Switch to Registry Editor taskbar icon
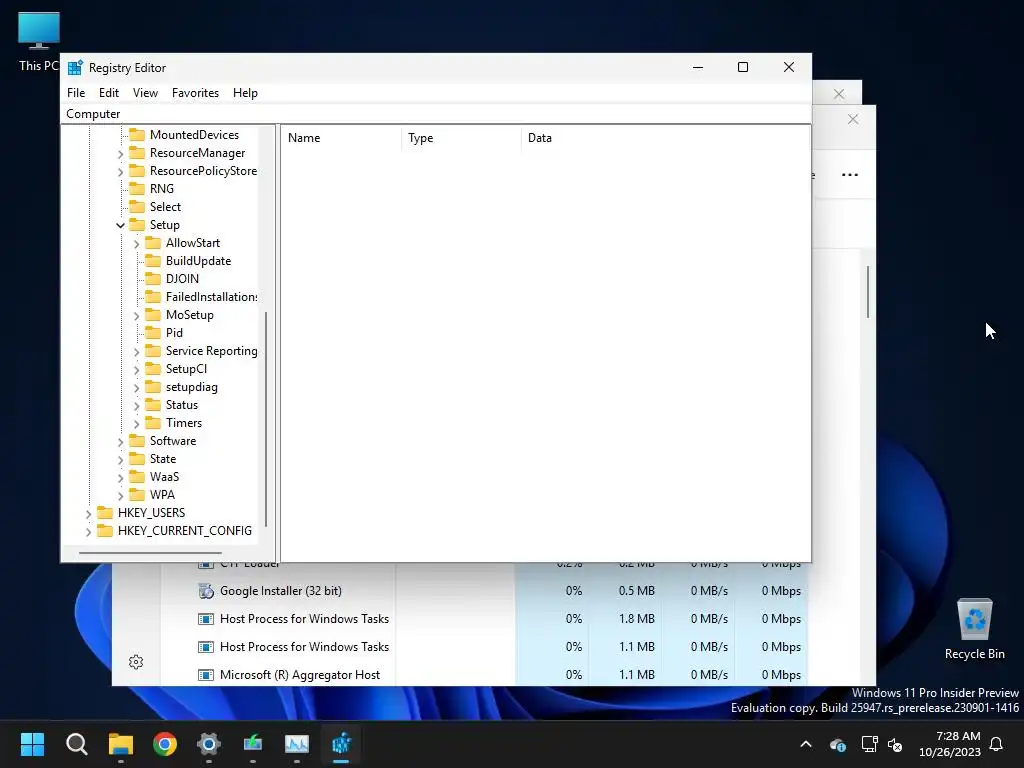This screenshot has height=768, width=1024. tap(341, 744)
